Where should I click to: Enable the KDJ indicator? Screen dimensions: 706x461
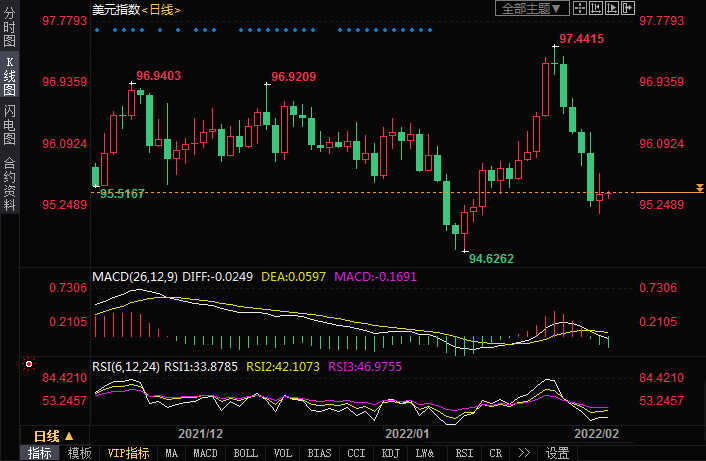pyautogui.click(x=390, y=453)
